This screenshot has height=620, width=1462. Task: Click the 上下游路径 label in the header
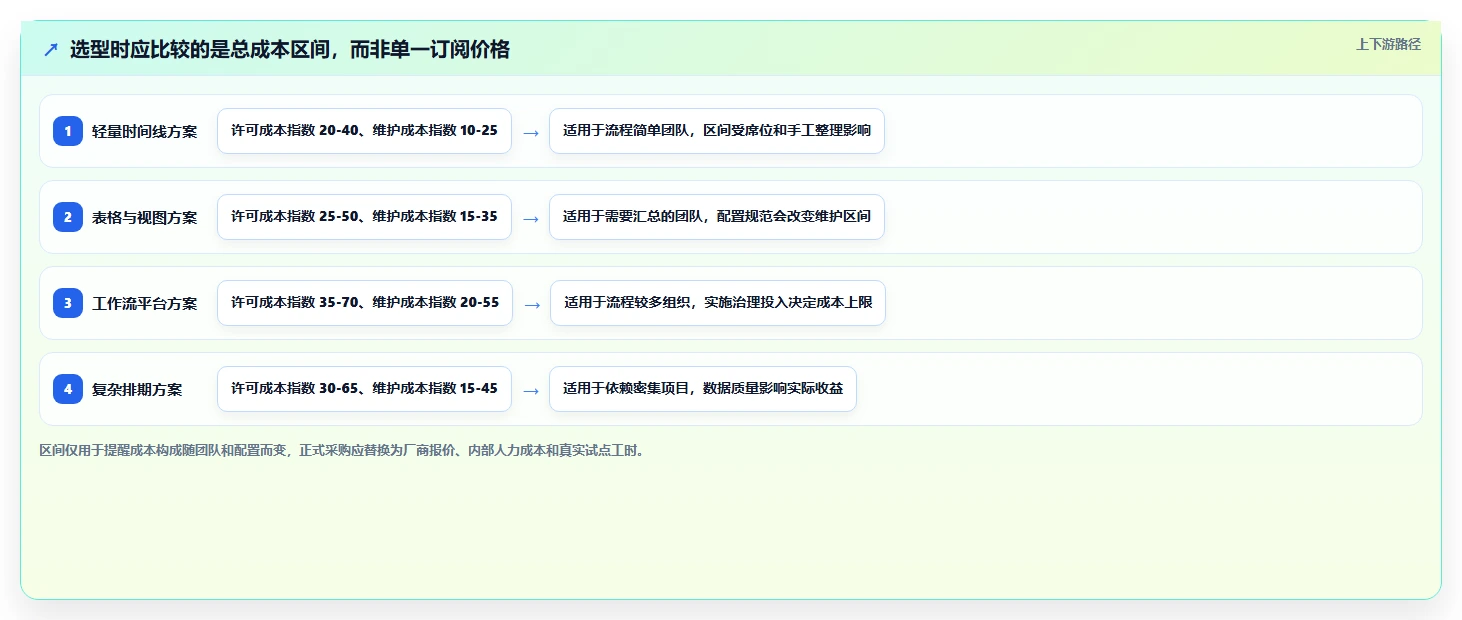1388,44
